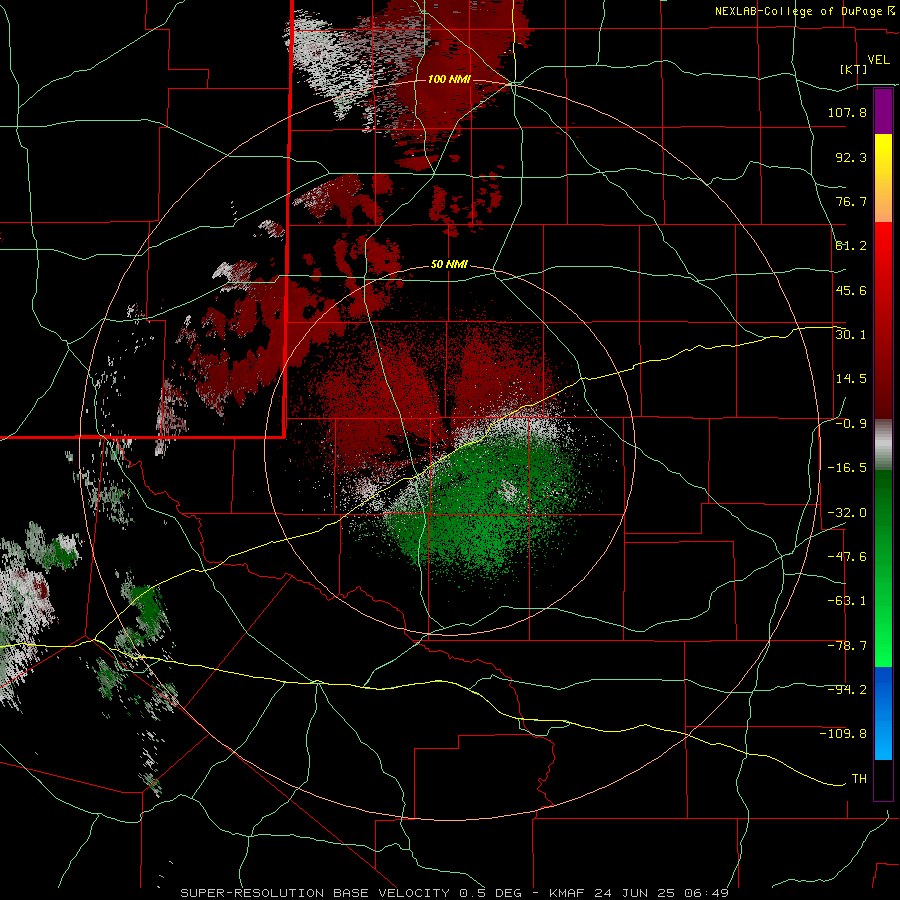Click the -109.8 legend value

tap(843, 734)
